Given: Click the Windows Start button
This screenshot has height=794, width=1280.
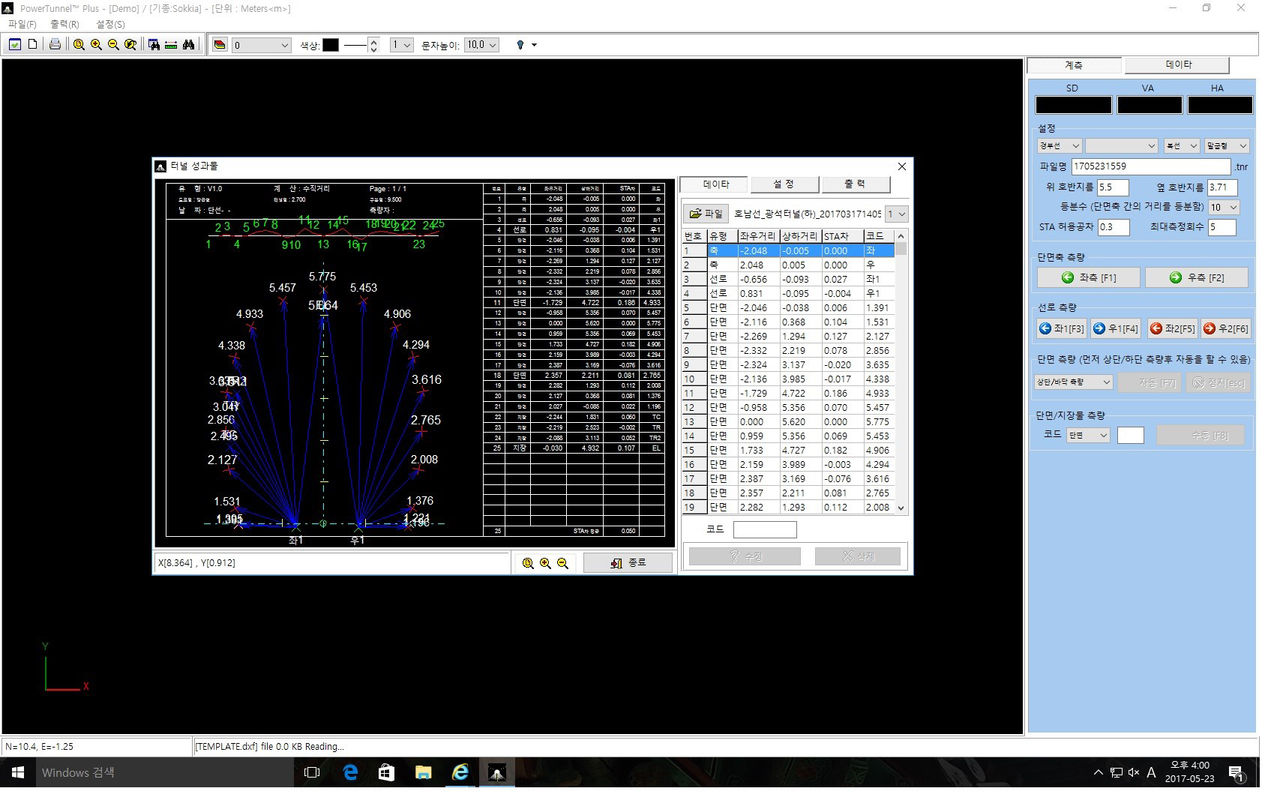Looking at the screenshot, I should [x=17, y=772].
